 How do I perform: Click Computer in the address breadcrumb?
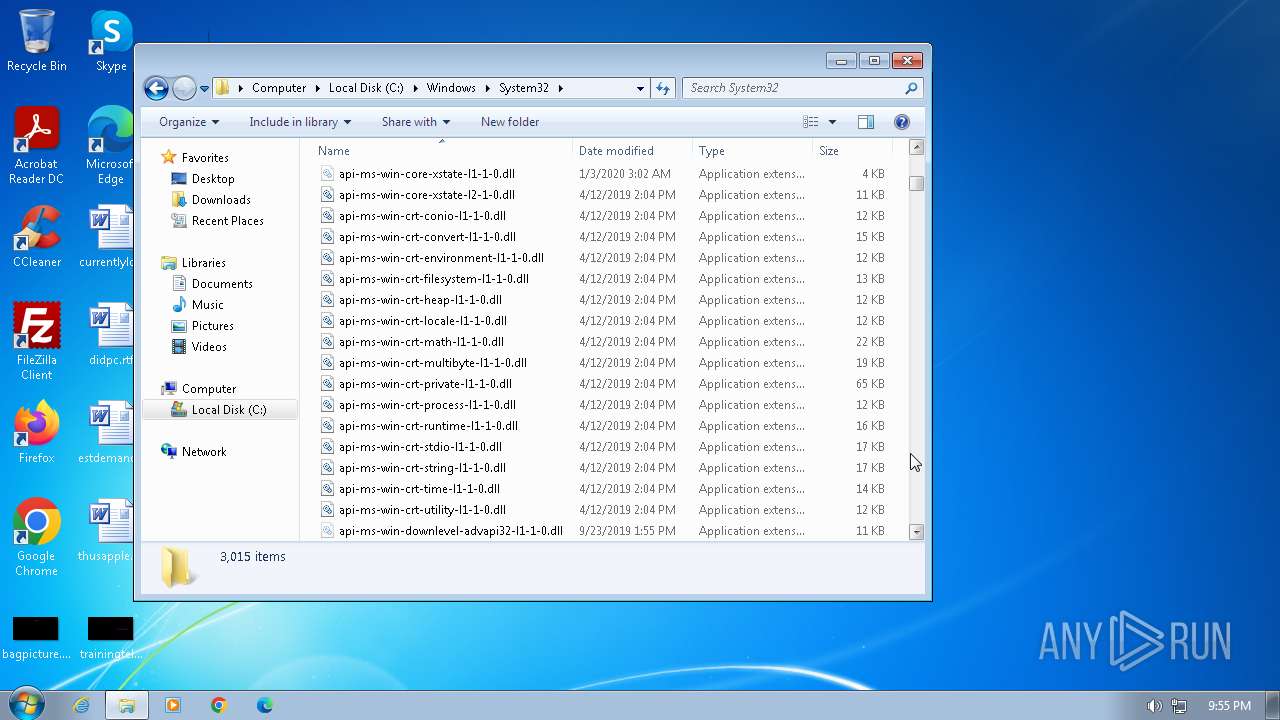[279, 88]
